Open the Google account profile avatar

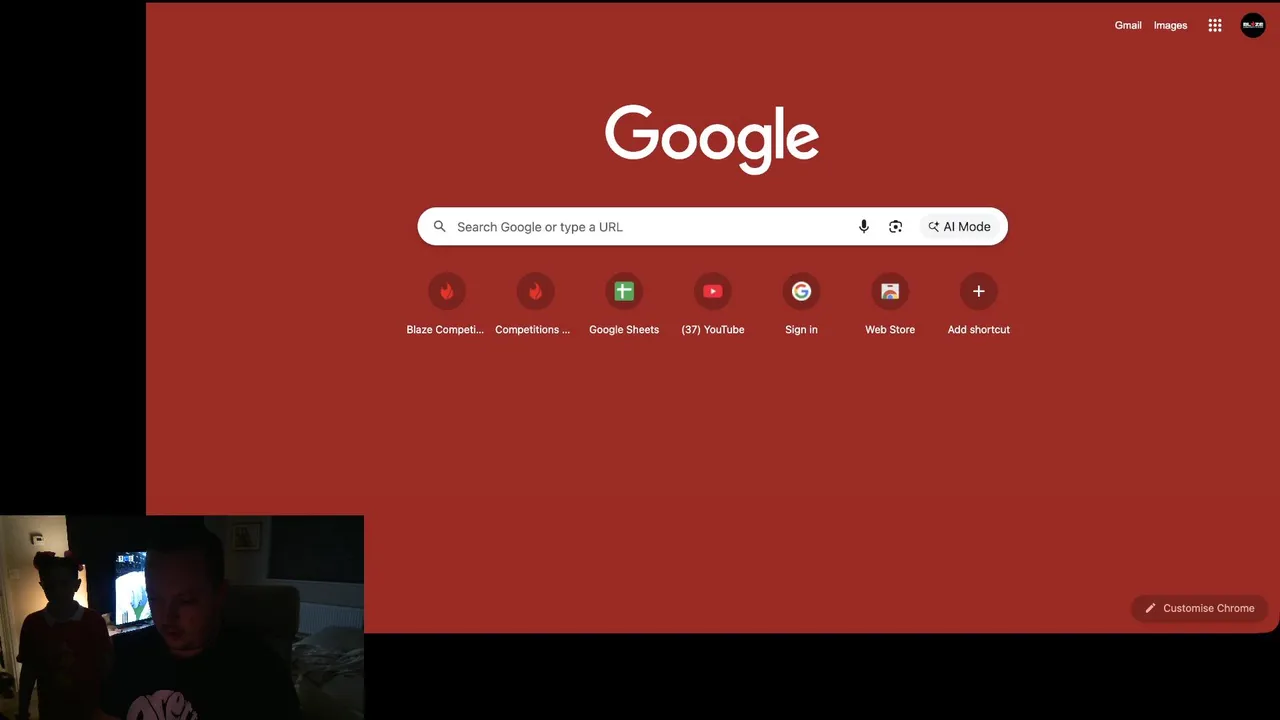tap(1253, 26)
